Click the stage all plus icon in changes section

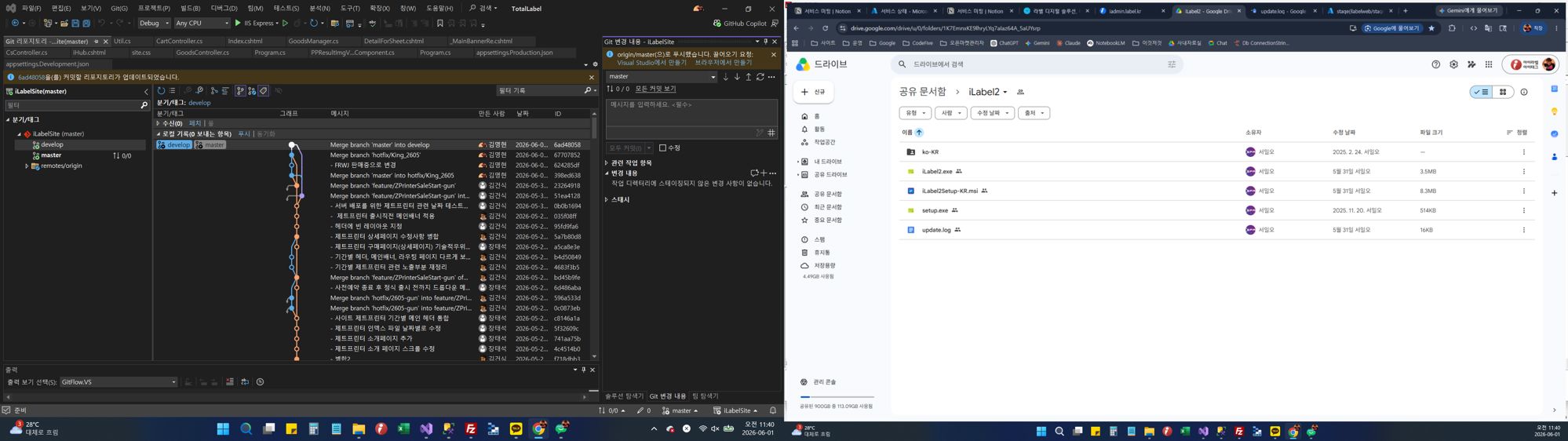[x=764, y=173]
